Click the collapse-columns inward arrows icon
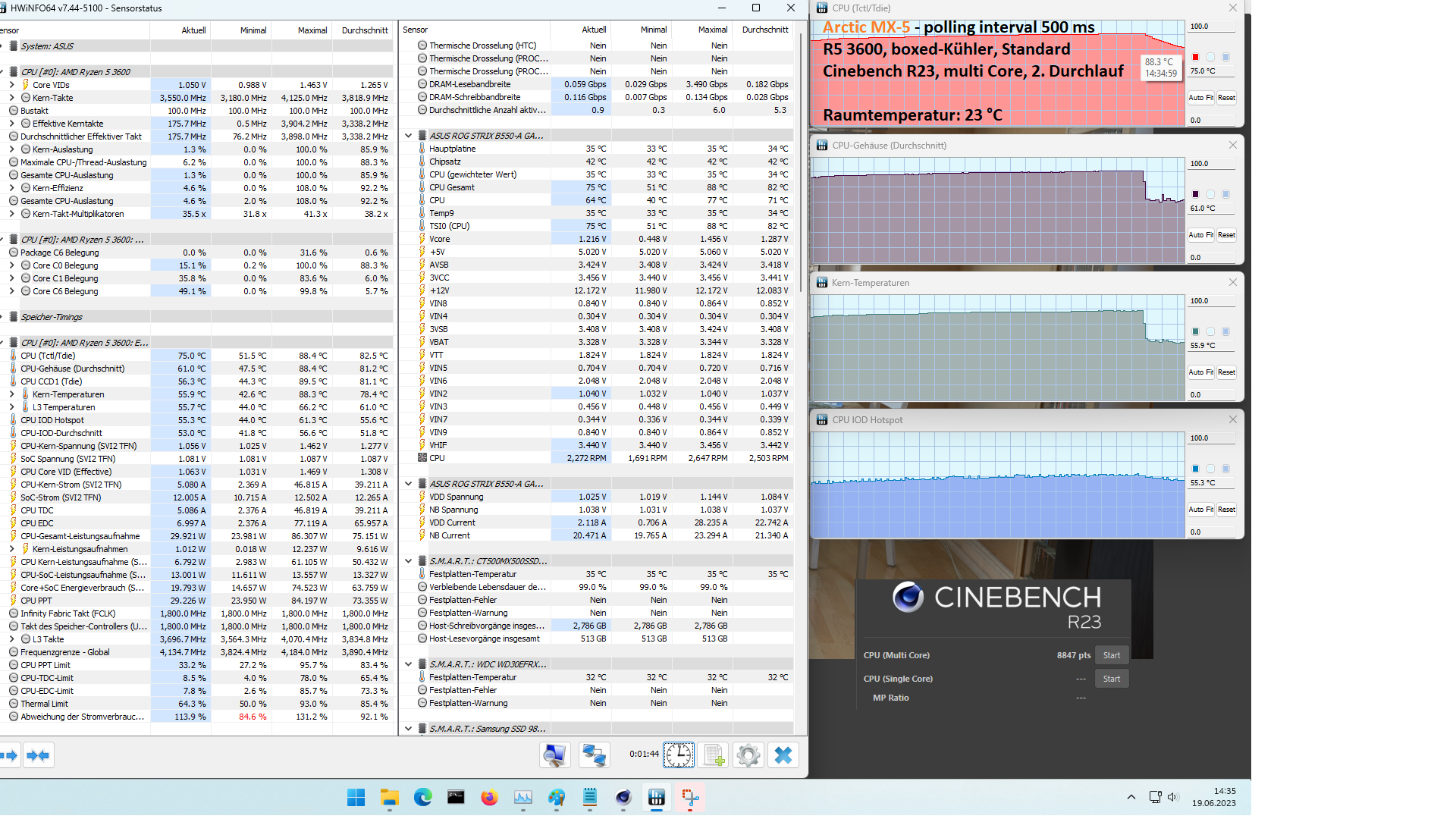Screen dimensions: 1456x819 click(x=38, y=755)
